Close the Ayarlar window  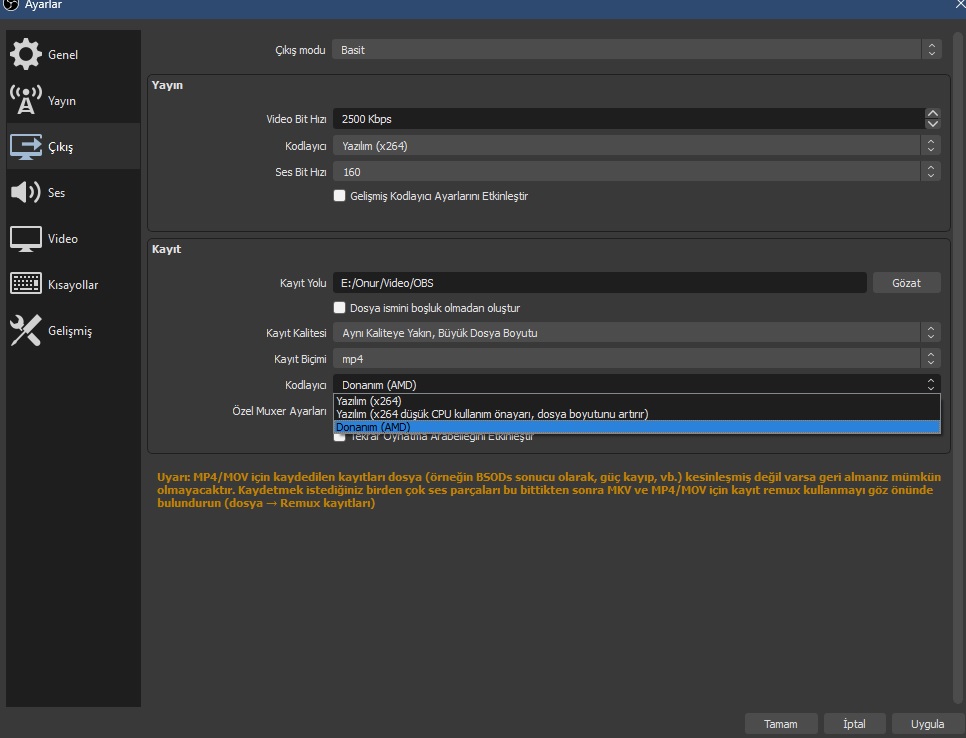(x=960, y=4)
